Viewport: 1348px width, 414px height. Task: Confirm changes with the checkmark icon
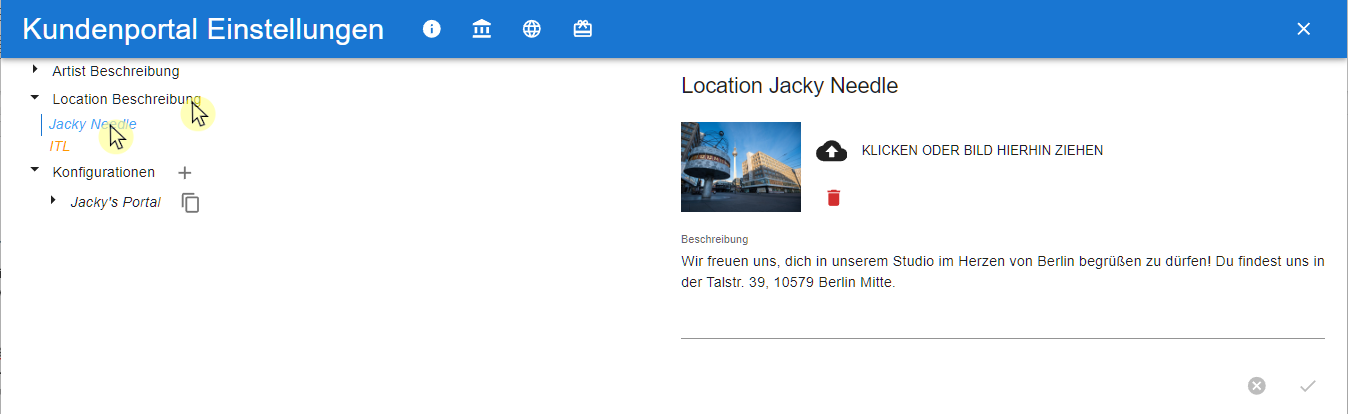point(1308,386)
